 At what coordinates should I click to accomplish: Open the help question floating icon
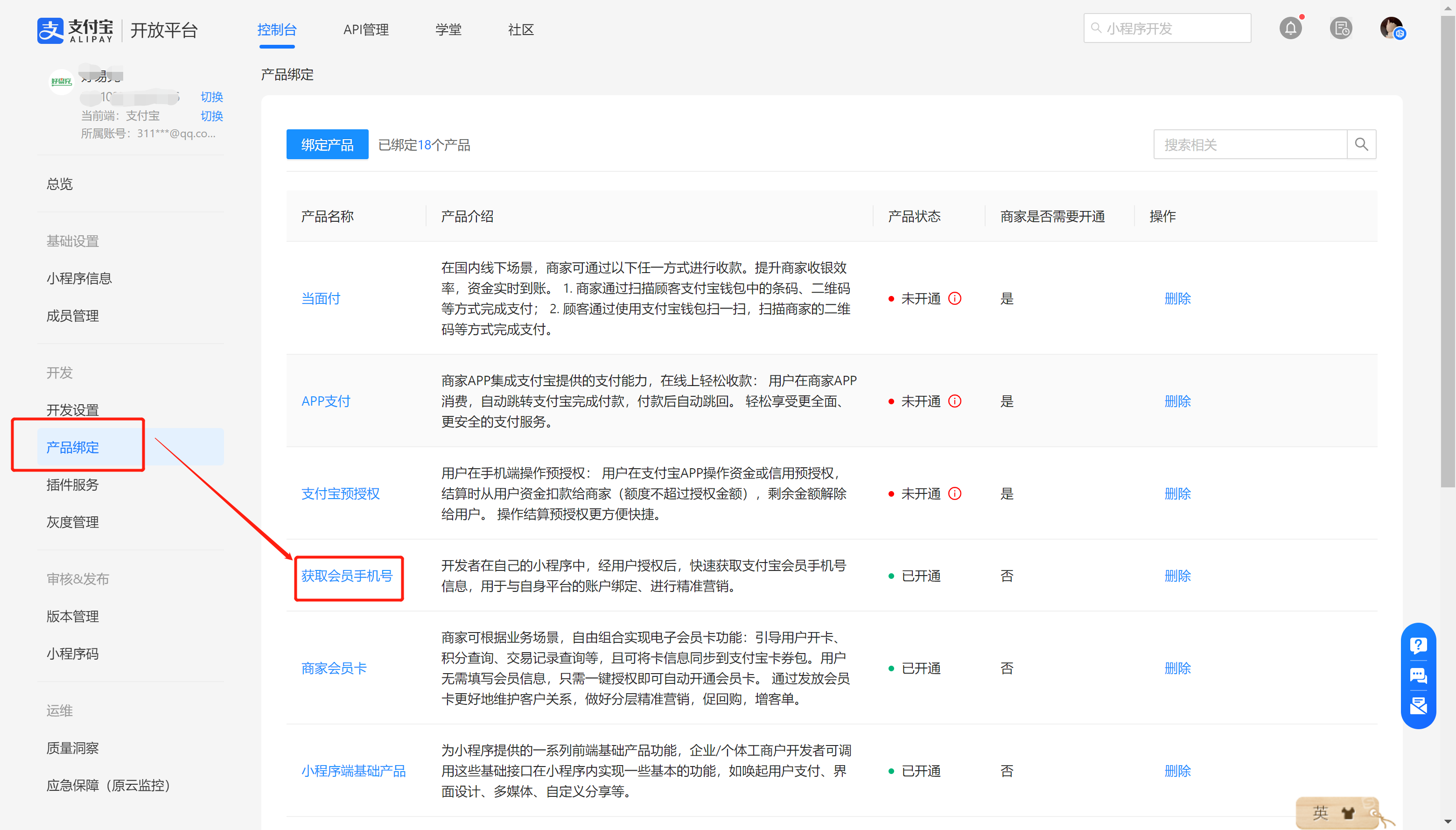pyautogui.click(x=1418, y=645)
